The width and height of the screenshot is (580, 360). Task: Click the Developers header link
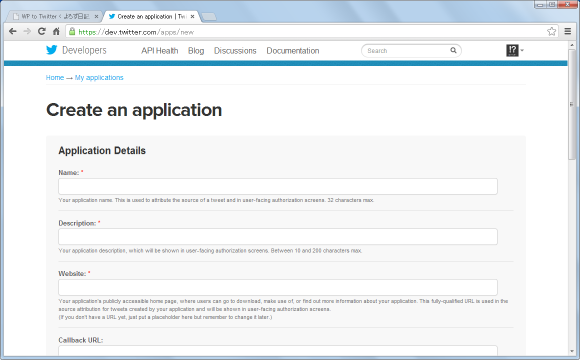pos(84,50)
